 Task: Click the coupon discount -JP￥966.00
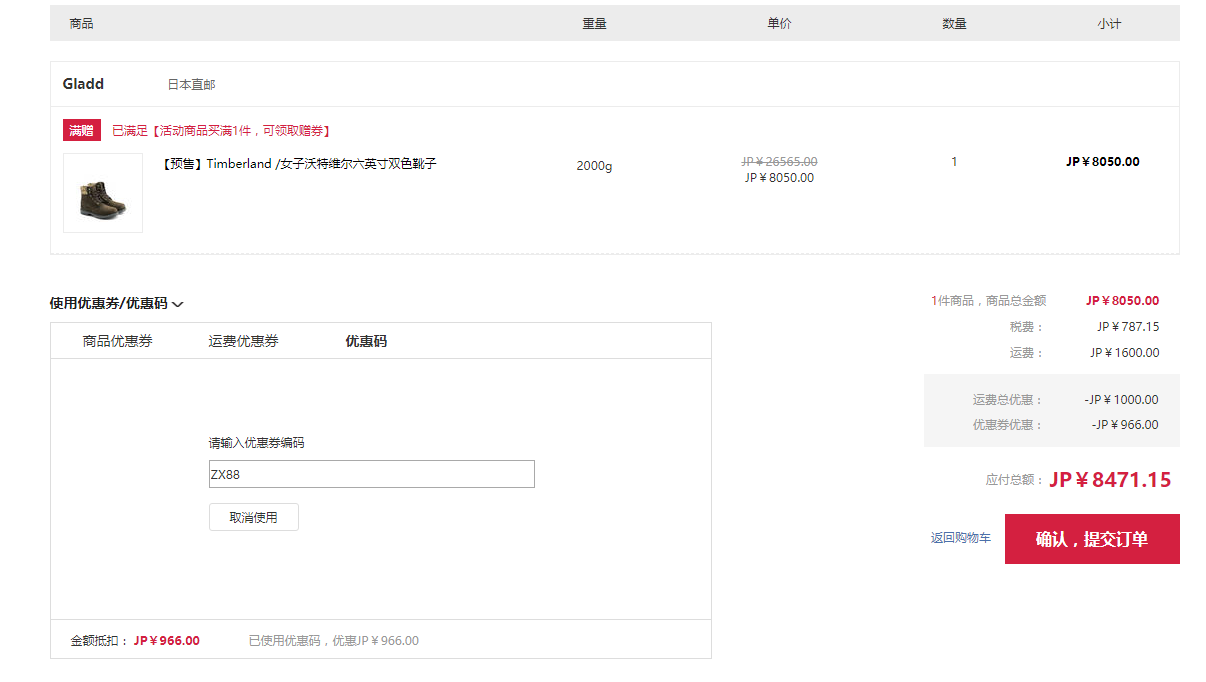[1125, 425]
